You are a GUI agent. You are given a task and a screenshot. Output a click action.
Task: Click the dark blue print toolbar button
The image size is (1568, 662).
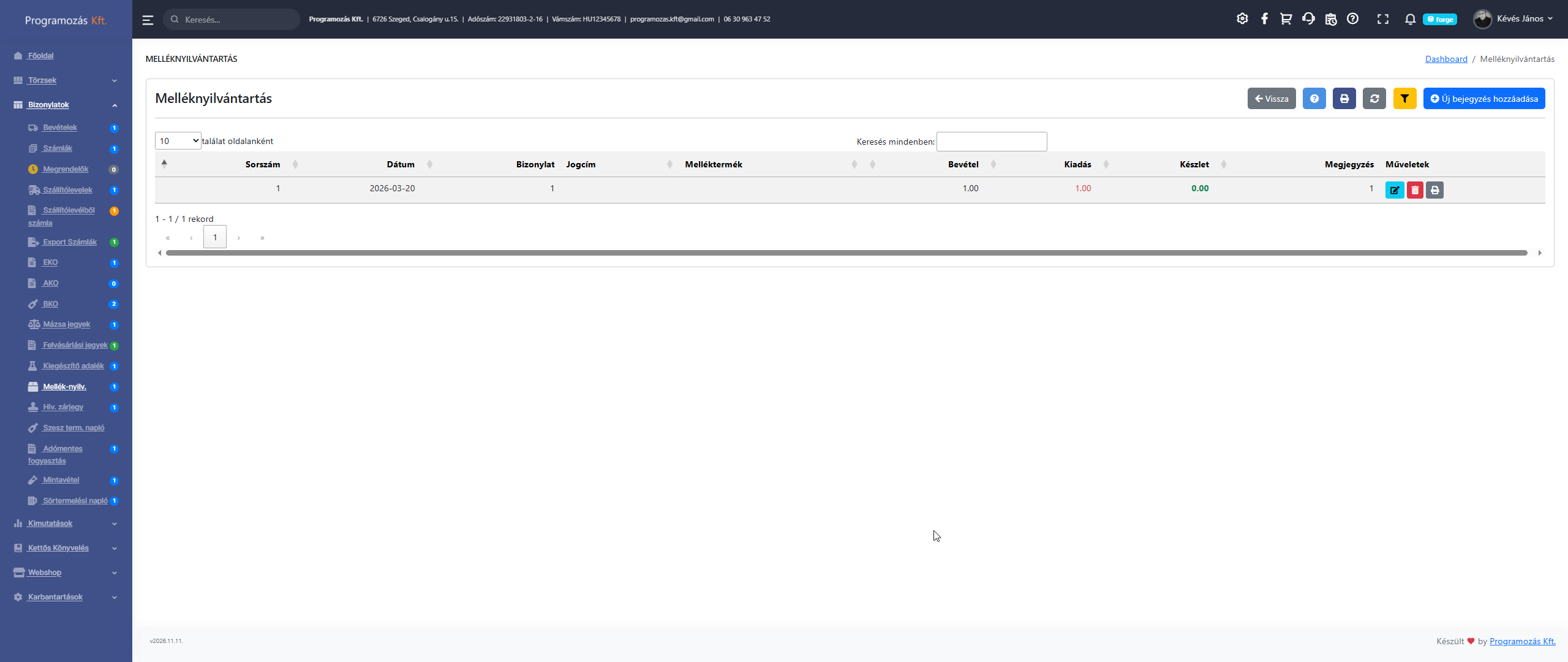coord(1344,99)
